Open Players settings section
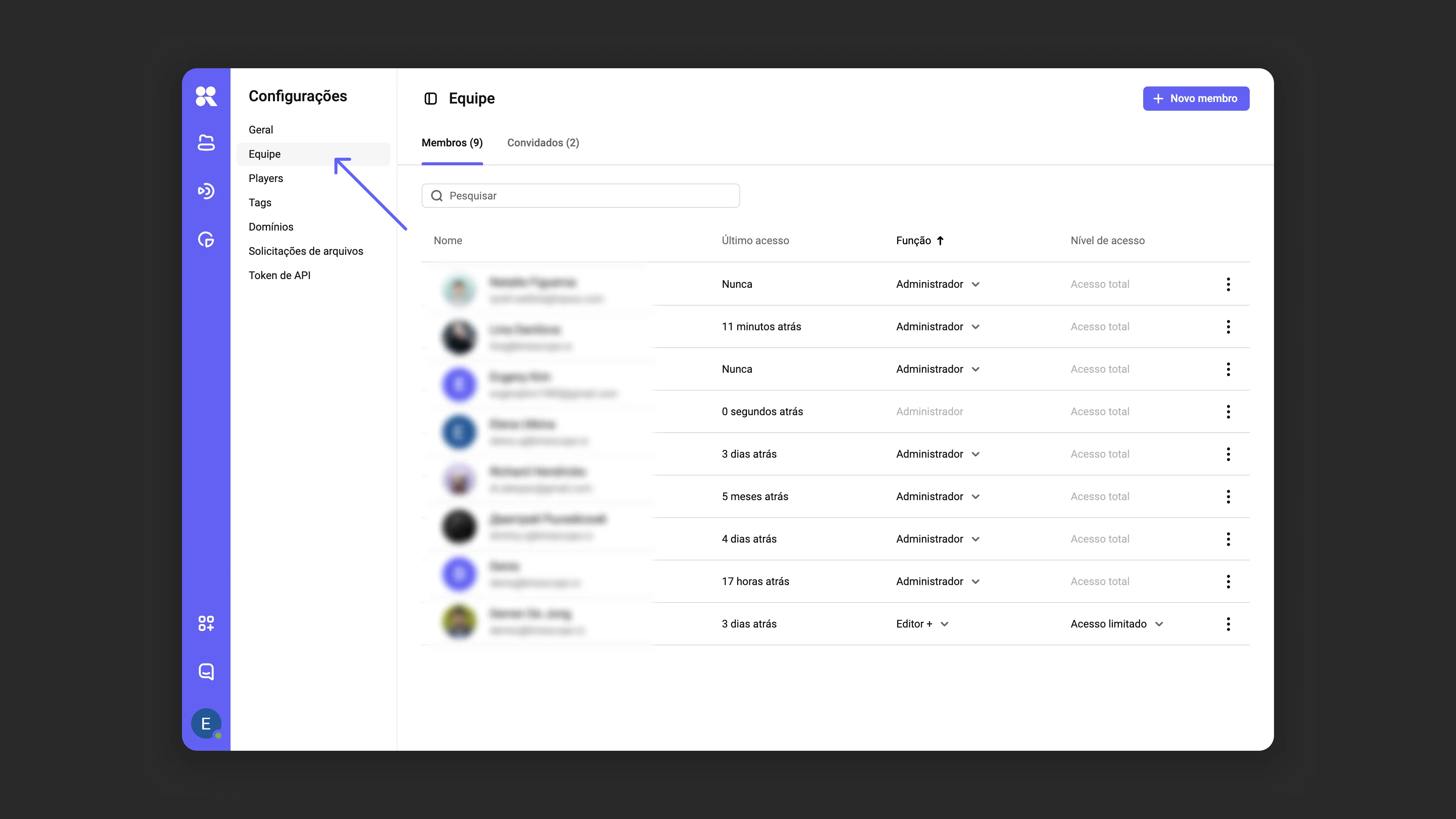1456x819 pixels. tap(266, 178)
